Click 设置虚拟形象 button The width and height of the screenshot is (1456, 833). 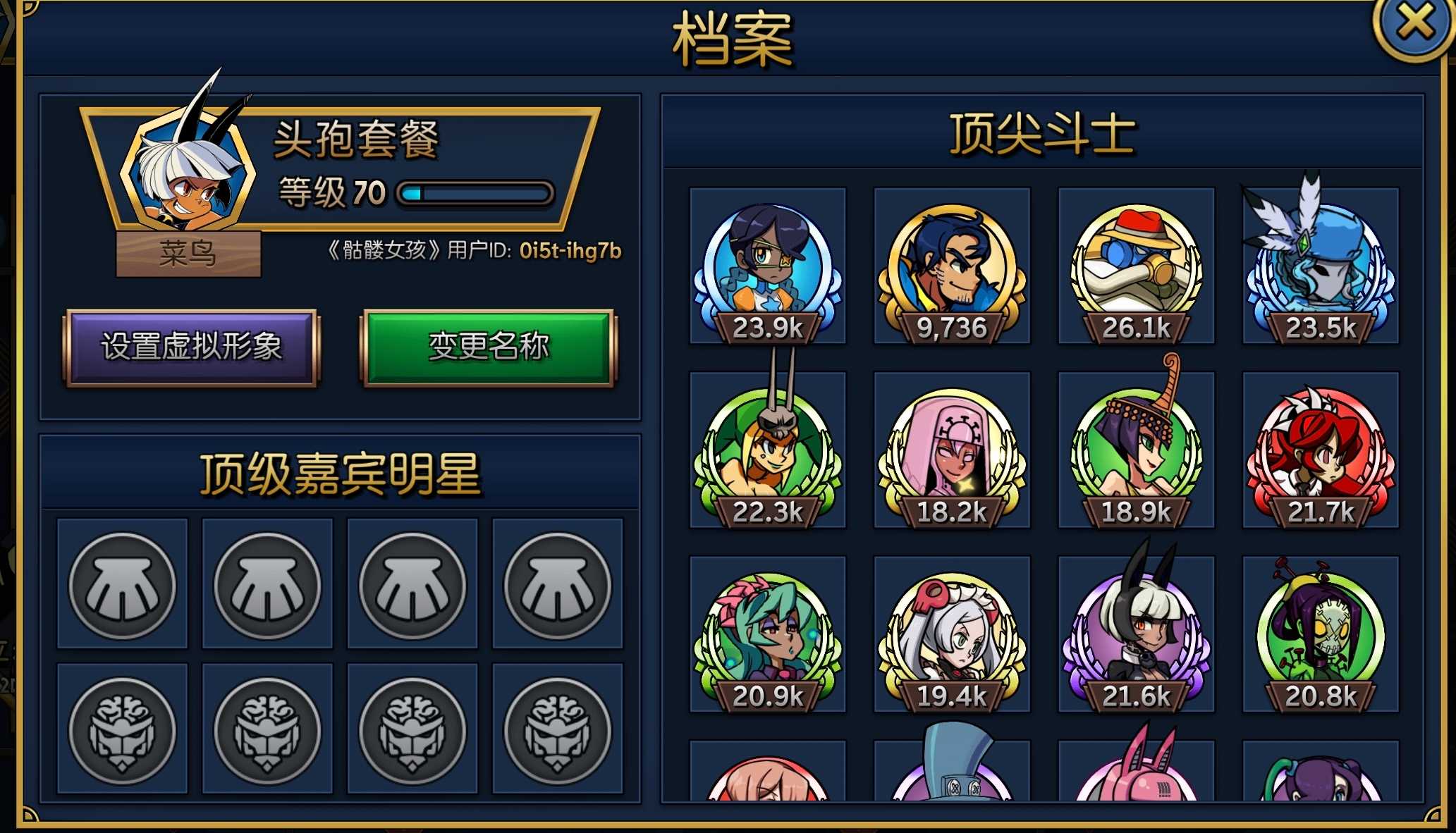click(x=192, y=347)
